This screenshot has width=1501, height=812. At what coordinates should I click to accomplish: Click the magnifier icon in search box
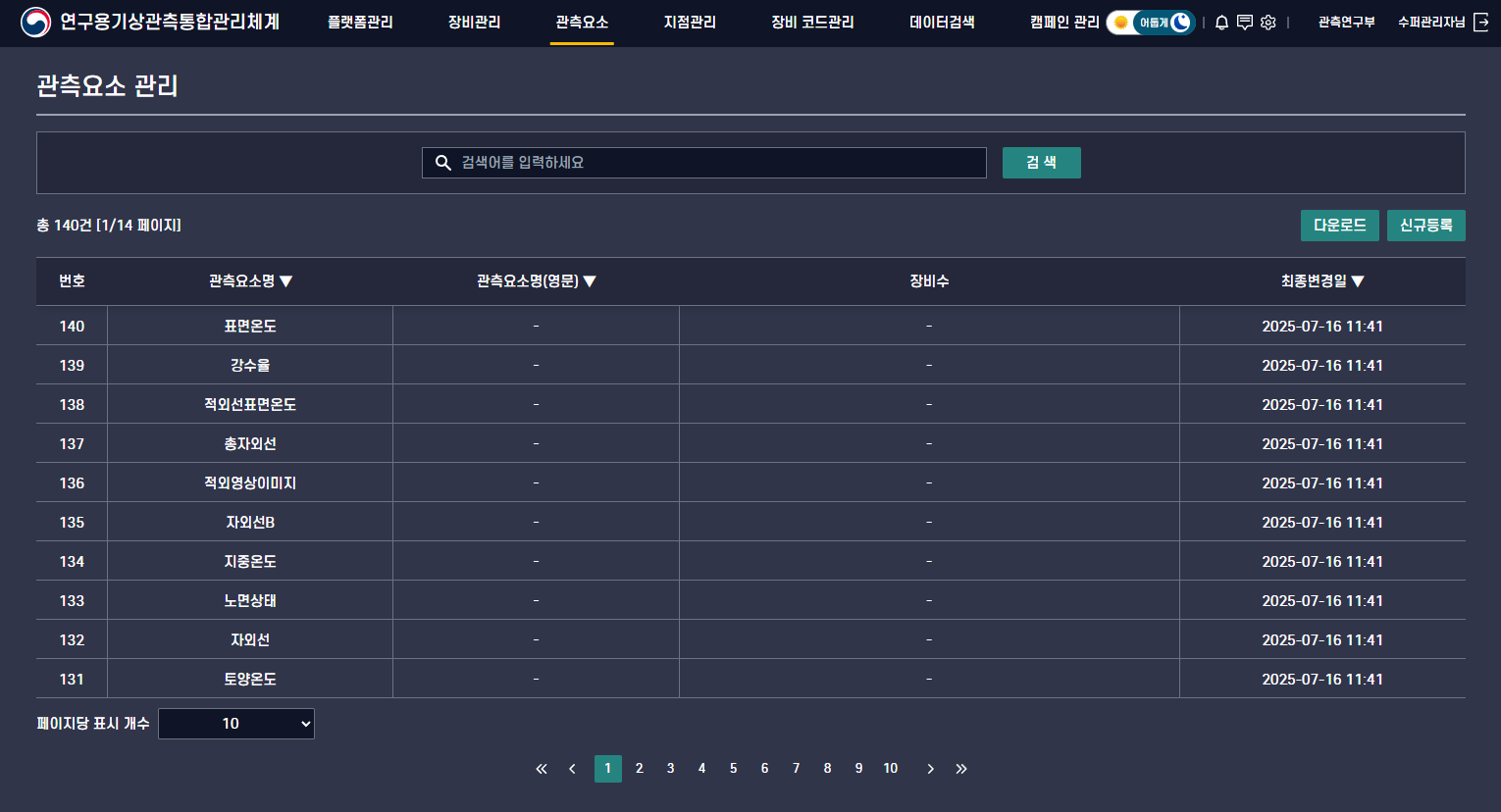pyautogui.click(x=443, y=163)
